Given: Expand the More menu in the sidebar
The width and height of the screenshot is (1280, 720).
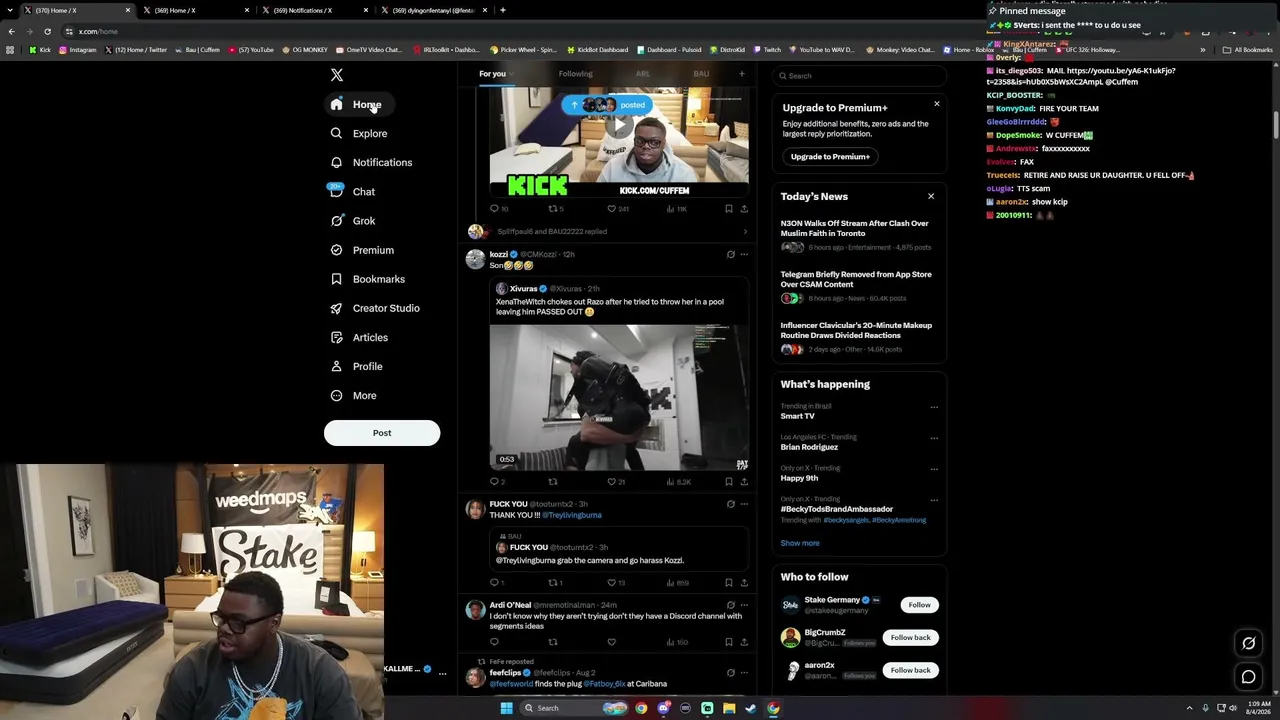Looking at the screenshot, I should coord(353,395).
